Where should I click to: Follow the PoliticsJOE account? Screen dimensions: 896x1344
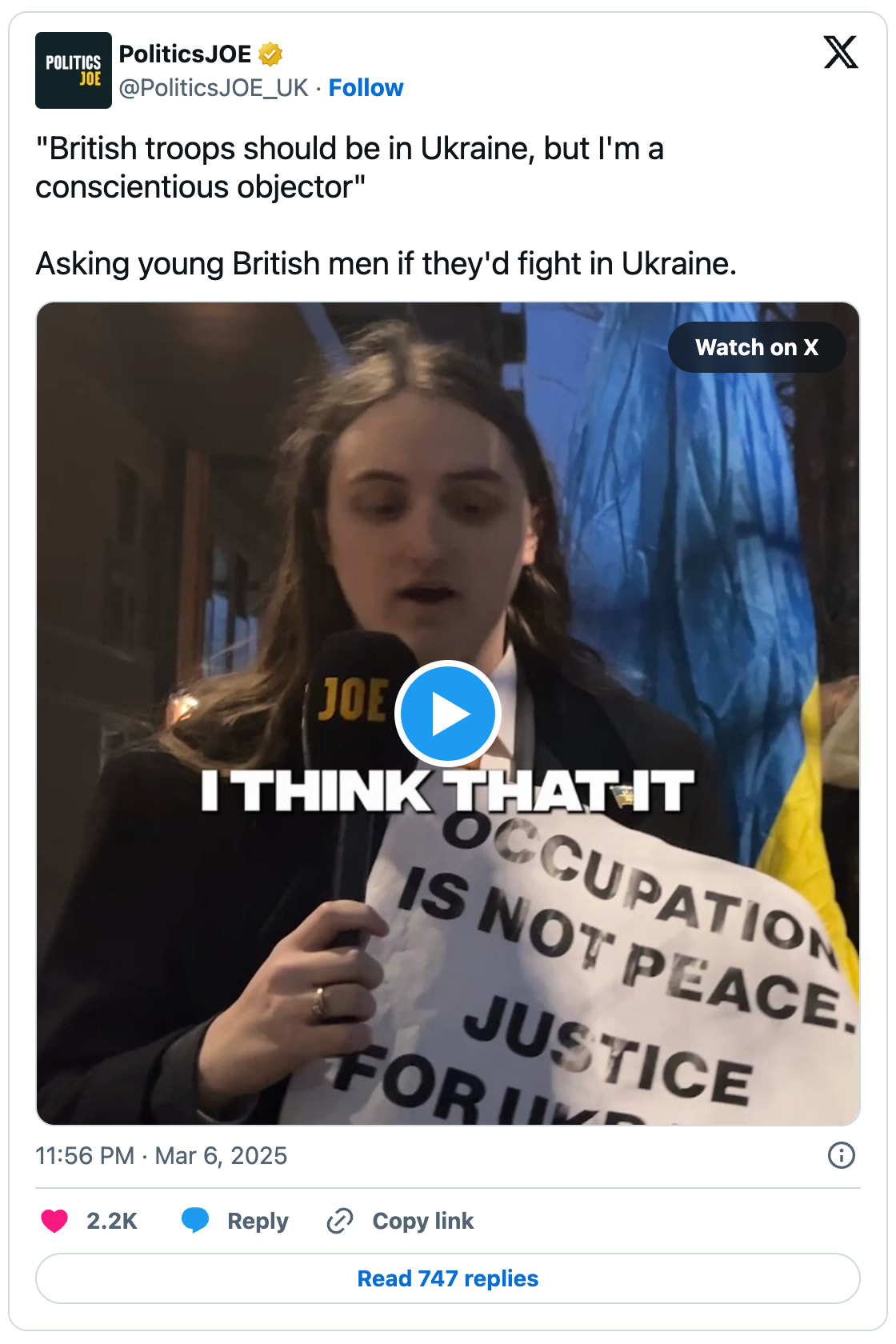[x=366, y=88]
